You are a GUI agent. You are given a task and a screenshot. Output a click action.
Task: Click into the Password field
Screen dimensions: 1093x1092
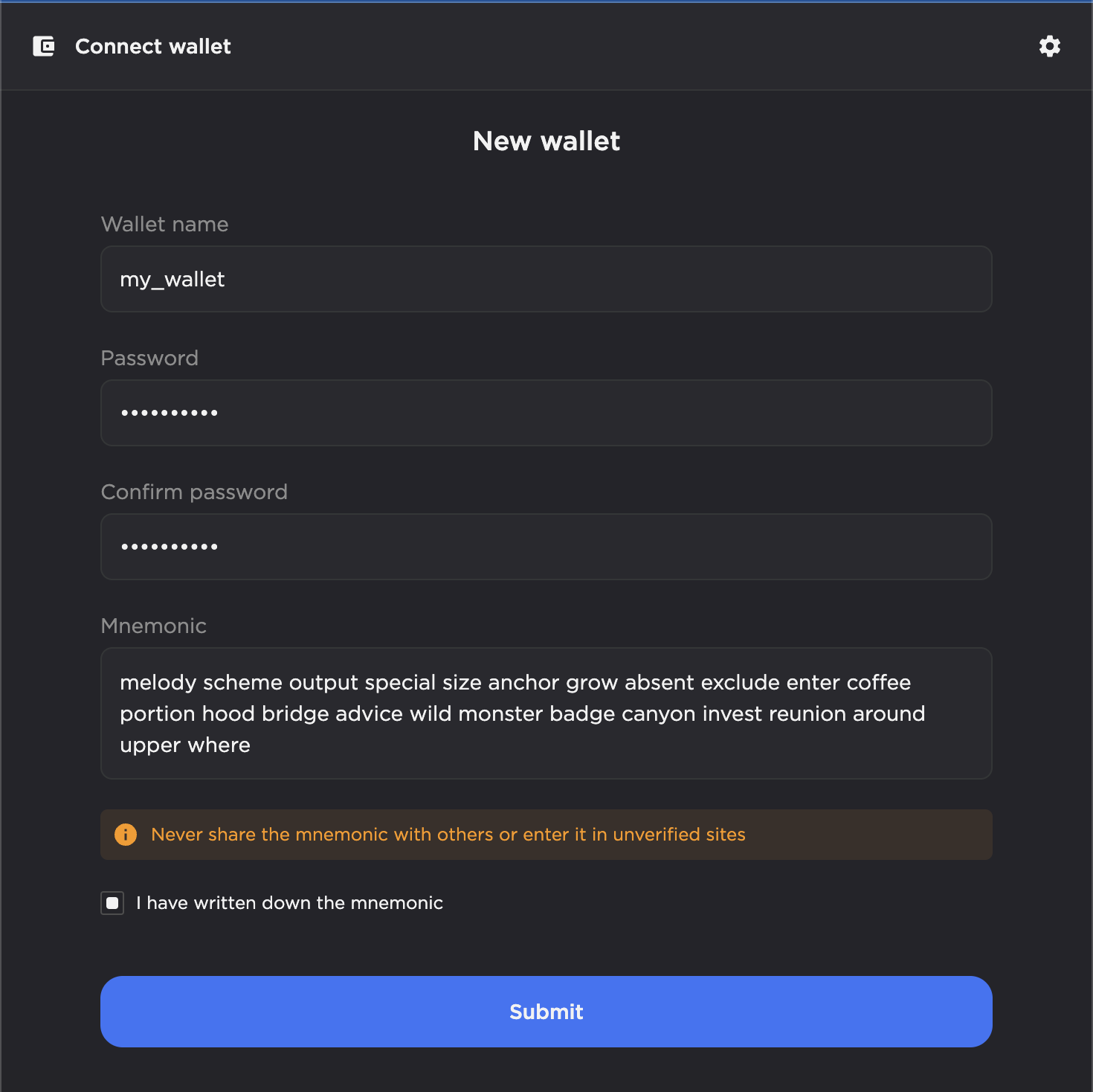[x=546, y=413]
